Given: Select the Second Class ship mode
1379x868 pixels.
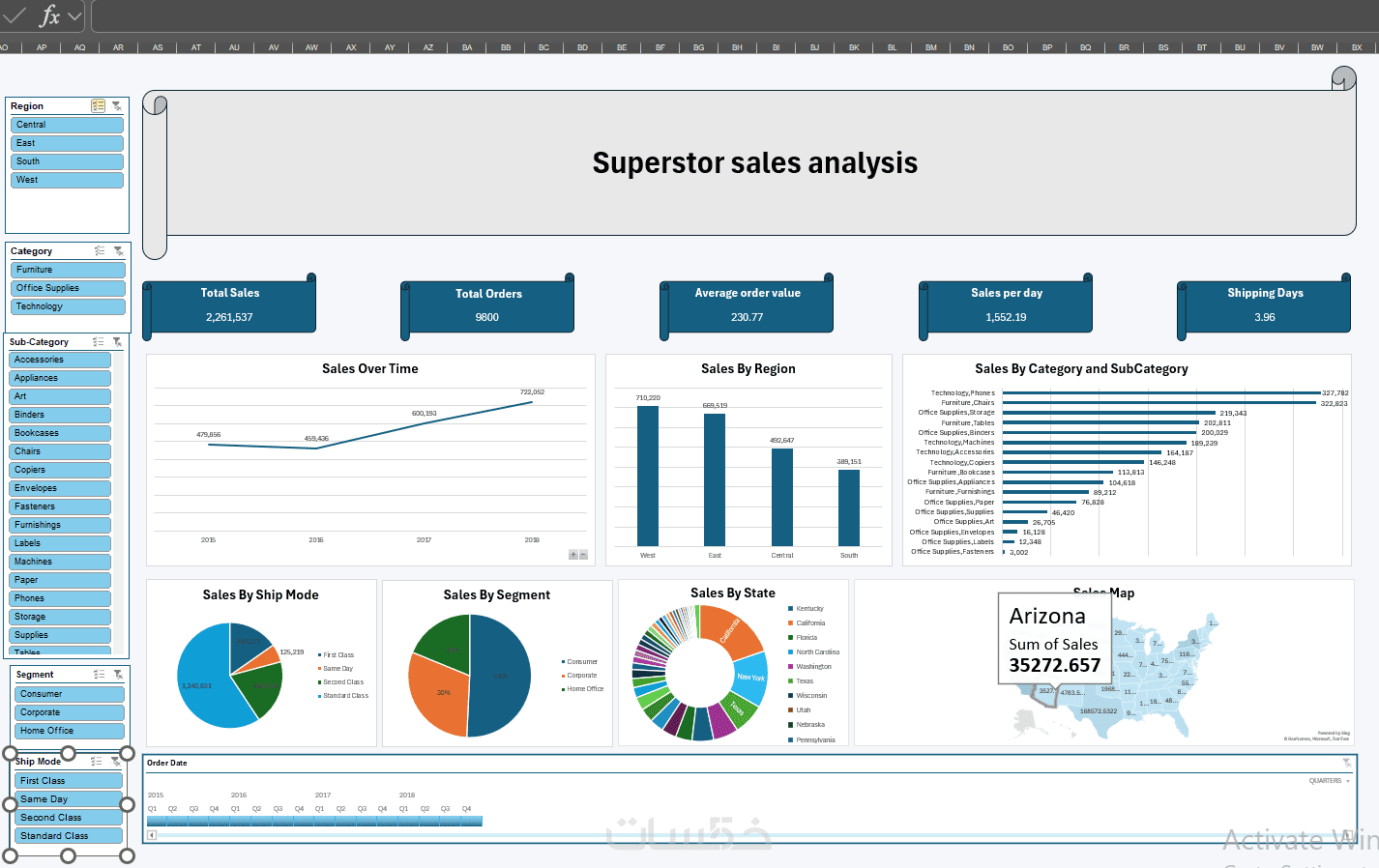Looking at the screenshot, I should click(69, 818).
